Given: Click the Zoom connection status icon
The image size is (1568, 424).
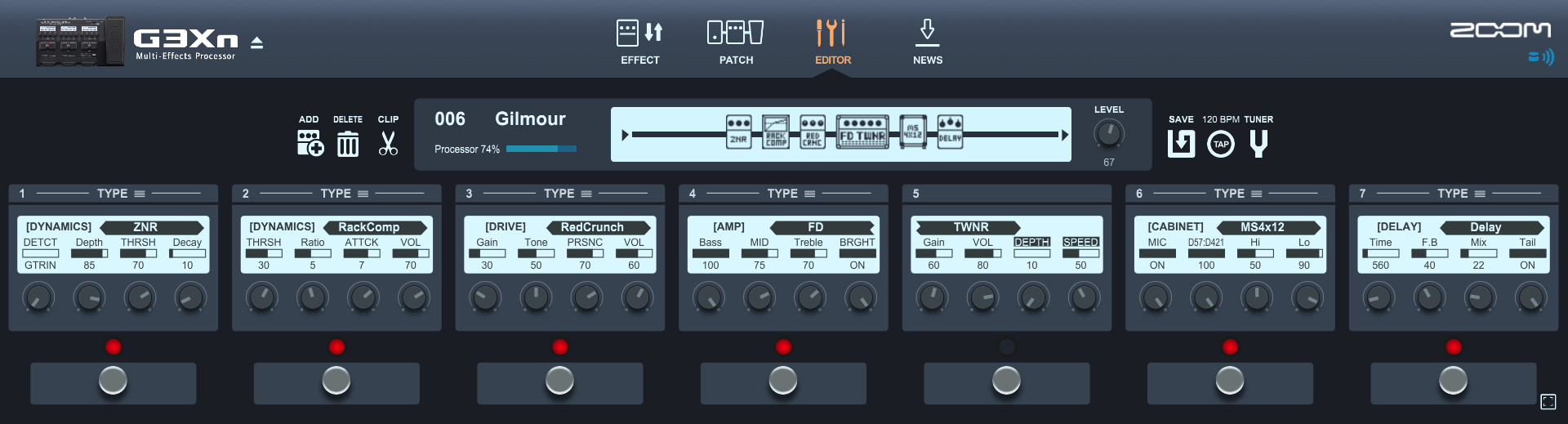Looking at the screenshot, I should point(1541,57).
